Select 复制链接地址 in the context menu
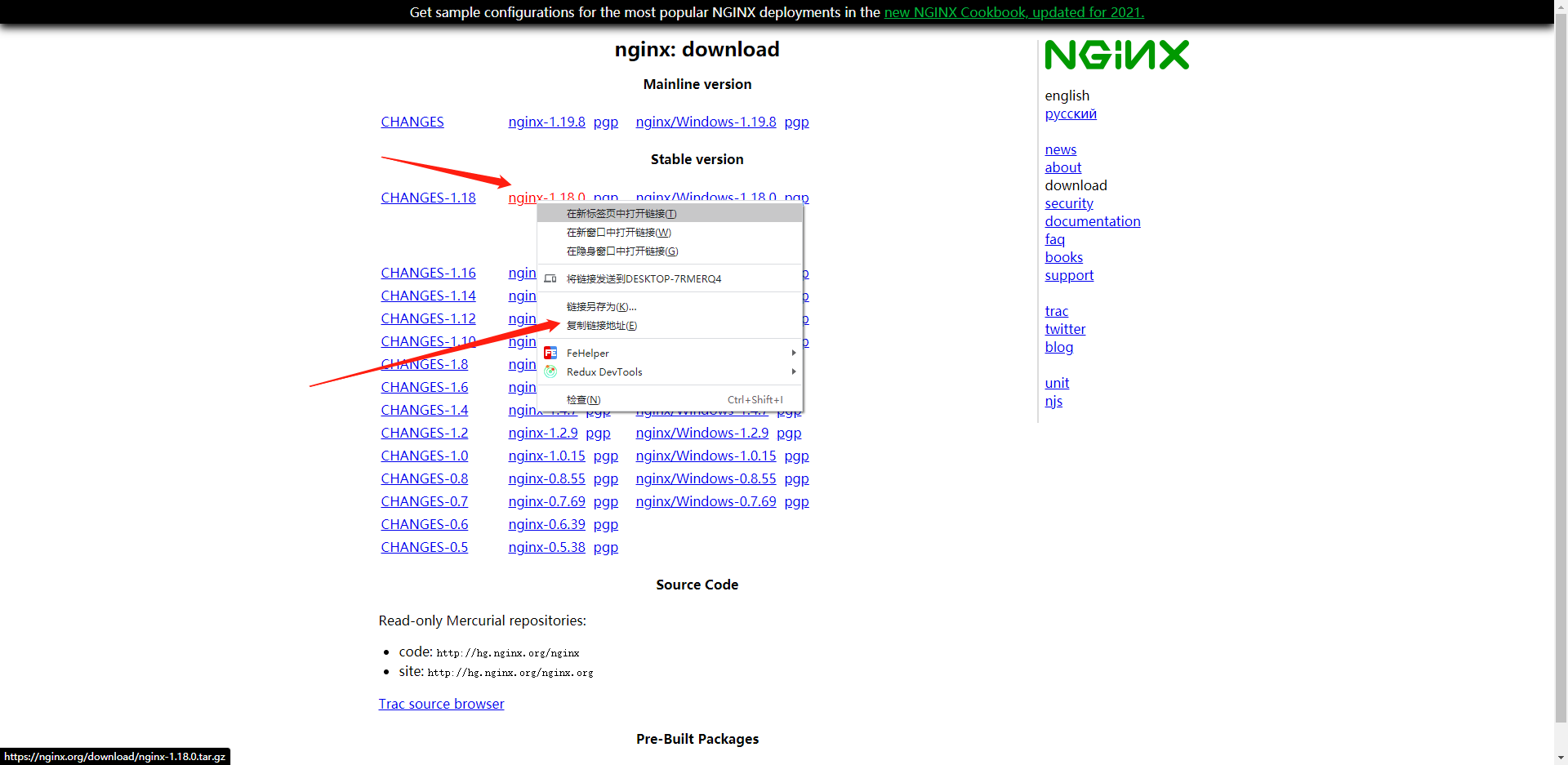Screen dimensions: 1568x765 click(x=670, y=326)
